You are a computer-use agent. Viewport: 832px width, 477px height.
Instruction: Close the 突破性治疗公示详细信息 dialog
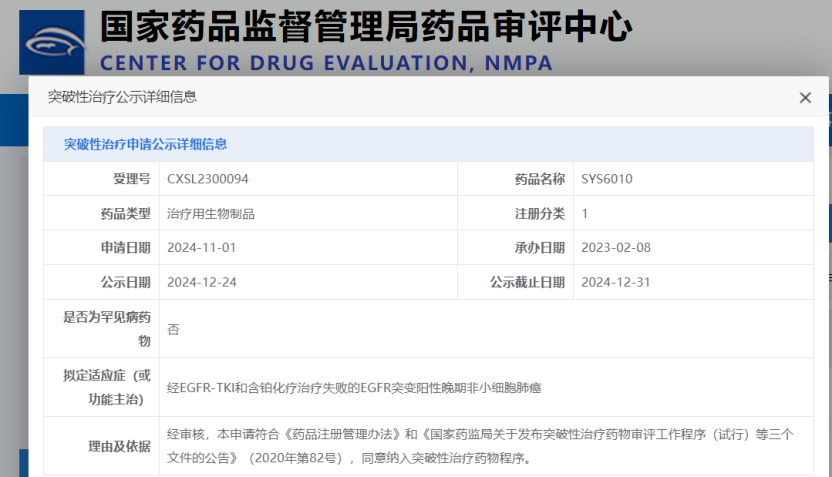point(805,98)
